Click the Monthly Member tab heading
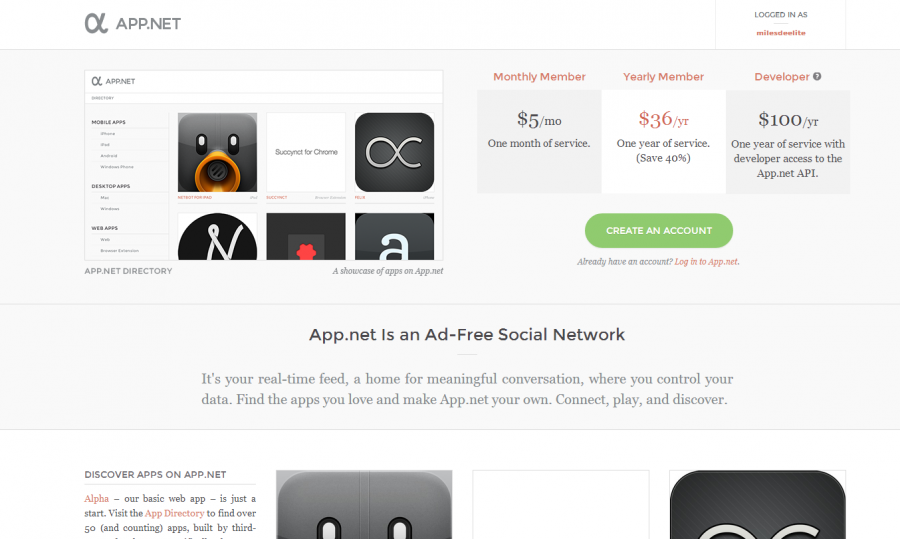The image size is (900, 539). [539, 77]
